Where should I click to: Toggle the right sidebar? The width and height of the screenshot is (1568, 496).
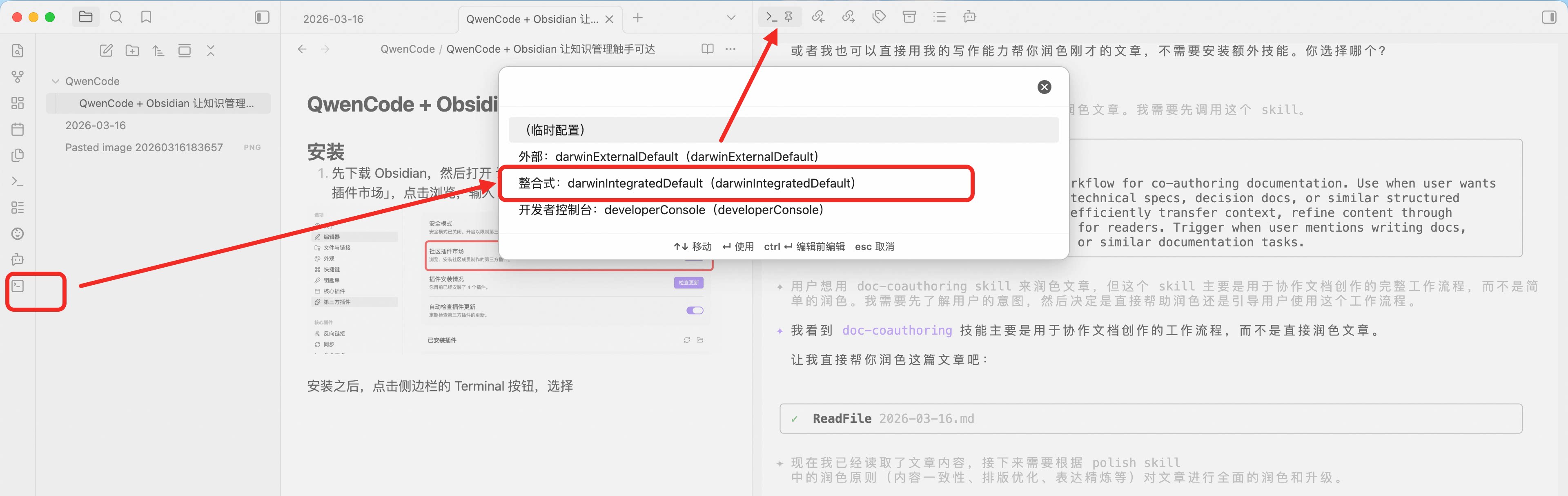1548,17
